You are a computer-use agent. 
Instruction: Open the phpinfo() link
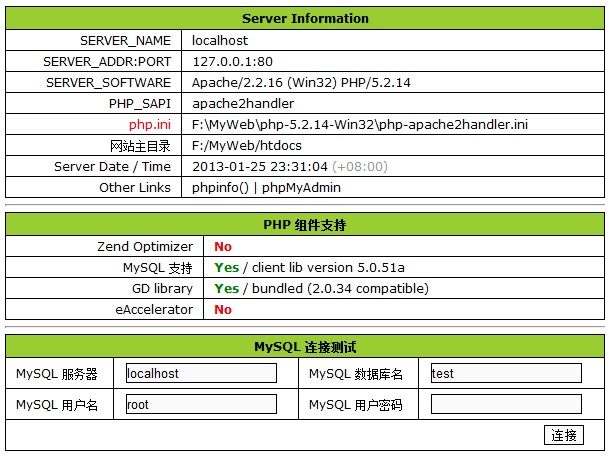[220, 188]
